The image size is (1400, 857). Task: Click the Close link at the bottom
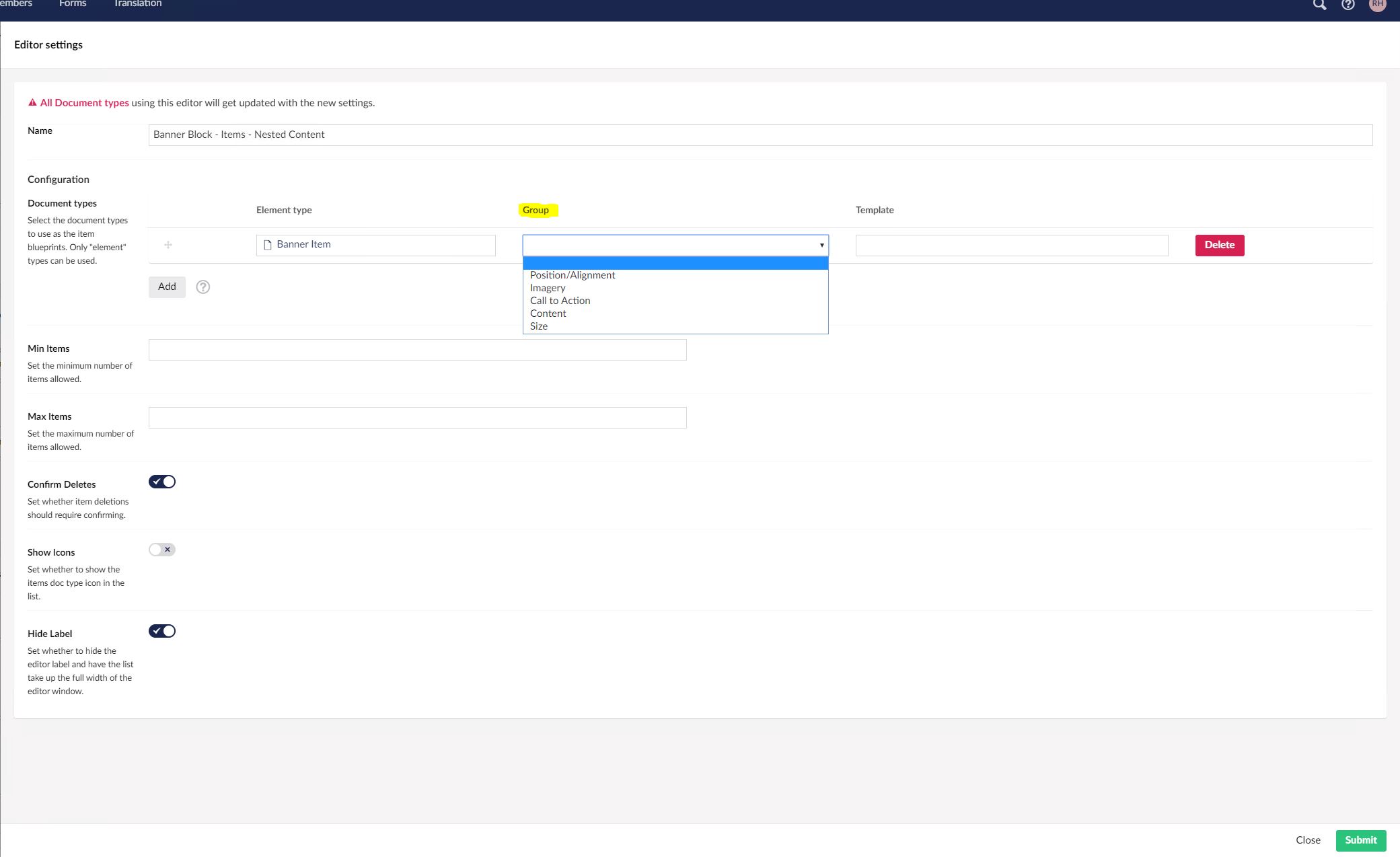pos(1308,840)
